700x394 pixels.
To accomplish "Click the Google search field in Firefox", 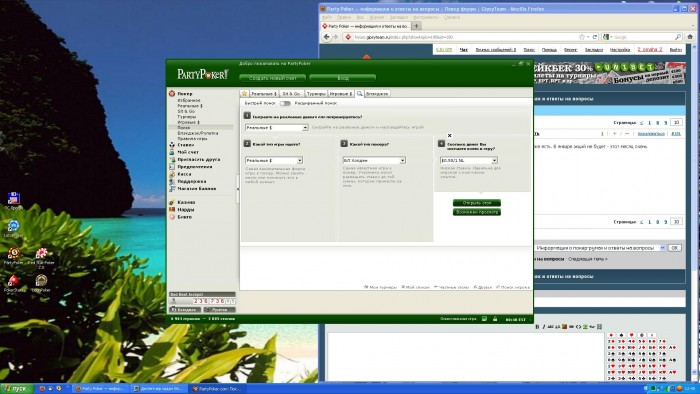I will tap(643, 37).
